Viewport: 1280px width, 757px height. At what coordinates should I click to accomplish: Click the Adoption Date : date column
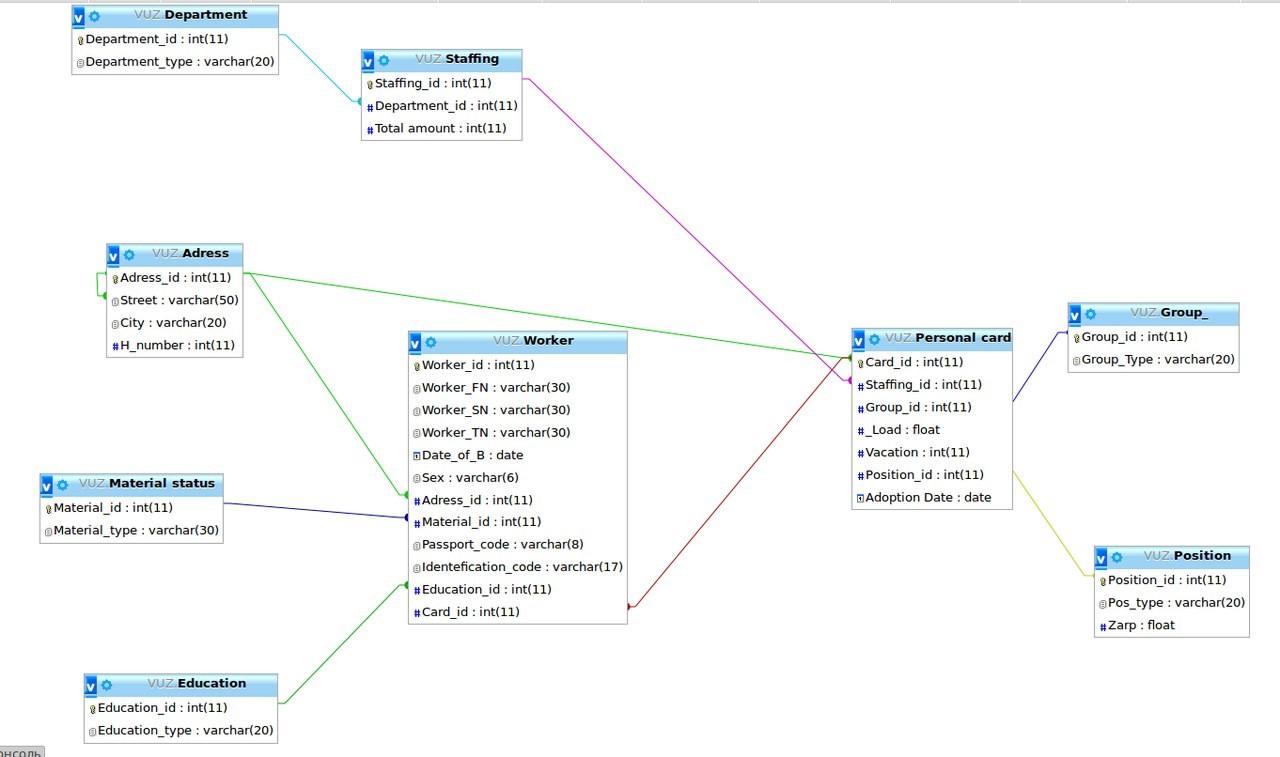[x=932, y=498]
